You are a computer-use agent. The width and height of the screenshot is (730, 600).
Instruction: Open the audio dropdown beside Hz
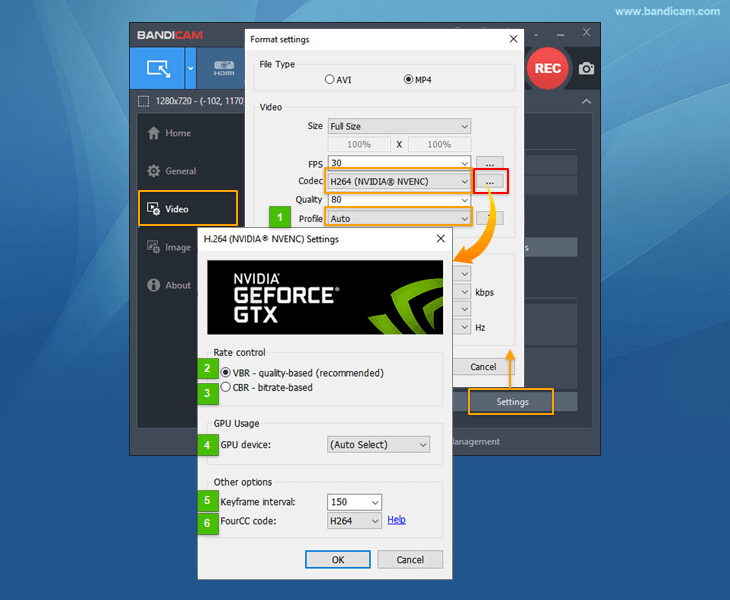click(x=462, y=327)
